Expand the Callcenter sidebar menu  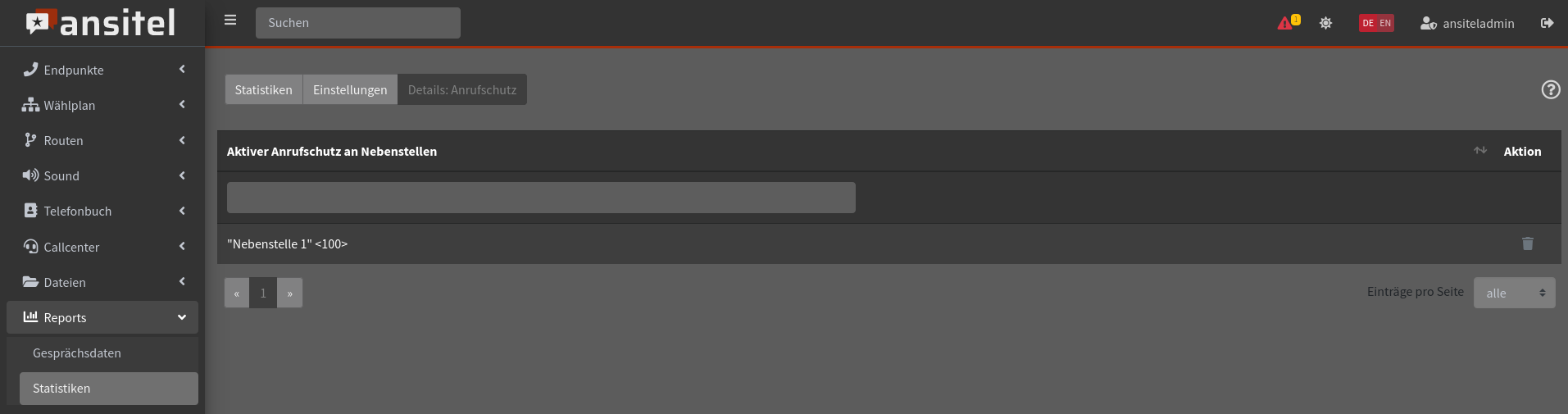[102, 247]
